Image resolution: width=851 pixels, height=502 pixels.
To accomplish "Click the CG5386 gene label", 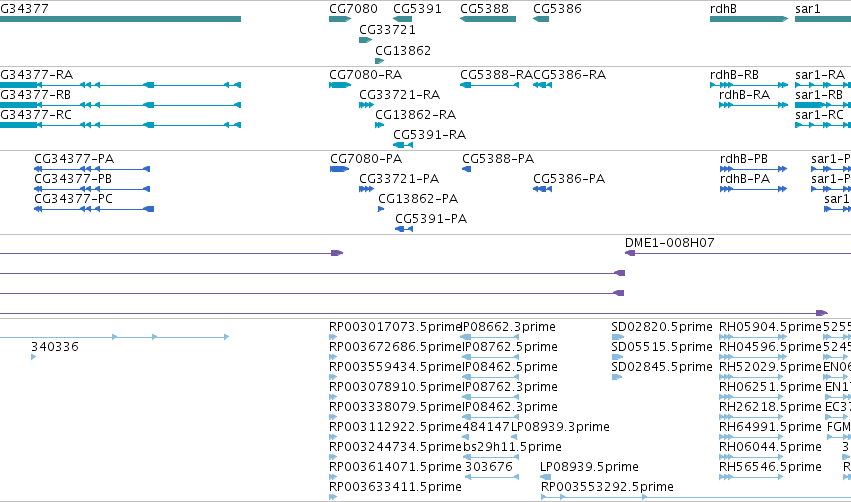I will [557, 9].
